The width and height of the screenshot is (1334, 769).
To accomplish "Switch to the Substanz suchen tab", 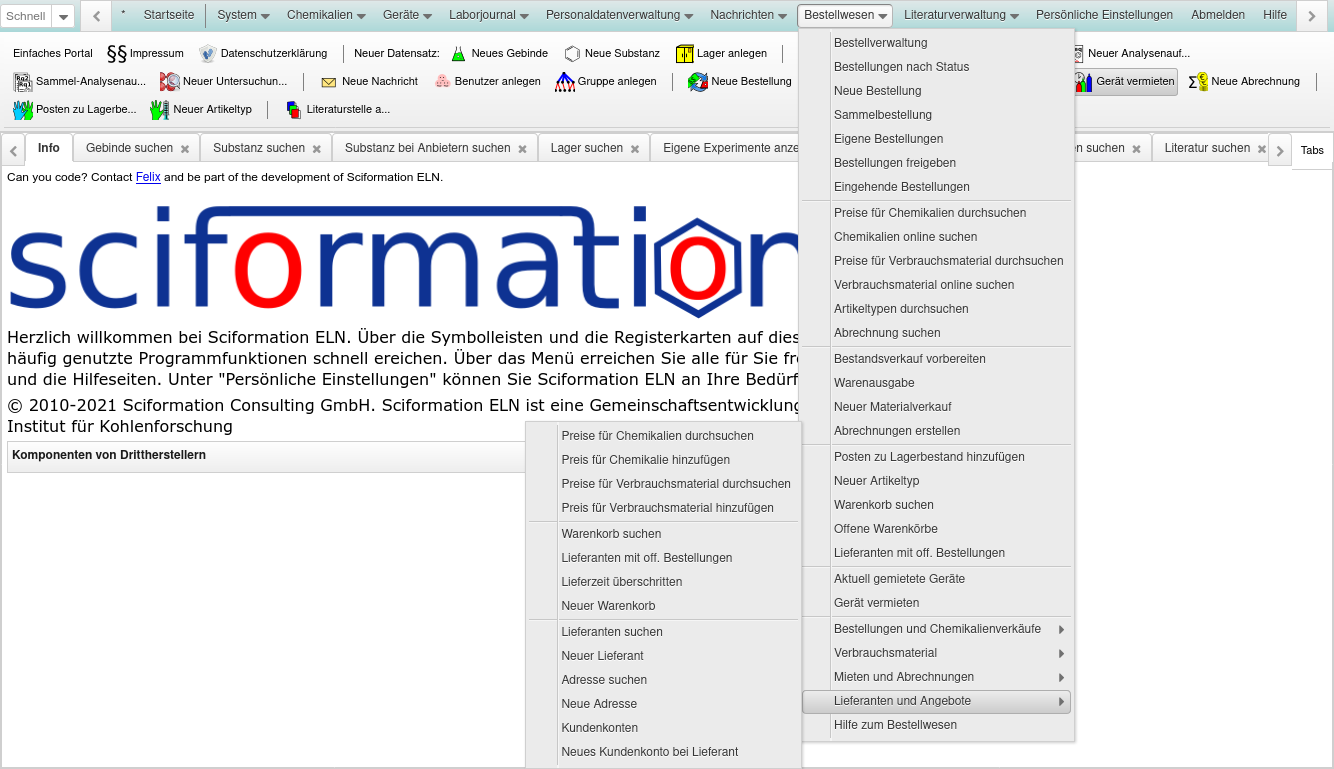I will (x=258, y=148).
